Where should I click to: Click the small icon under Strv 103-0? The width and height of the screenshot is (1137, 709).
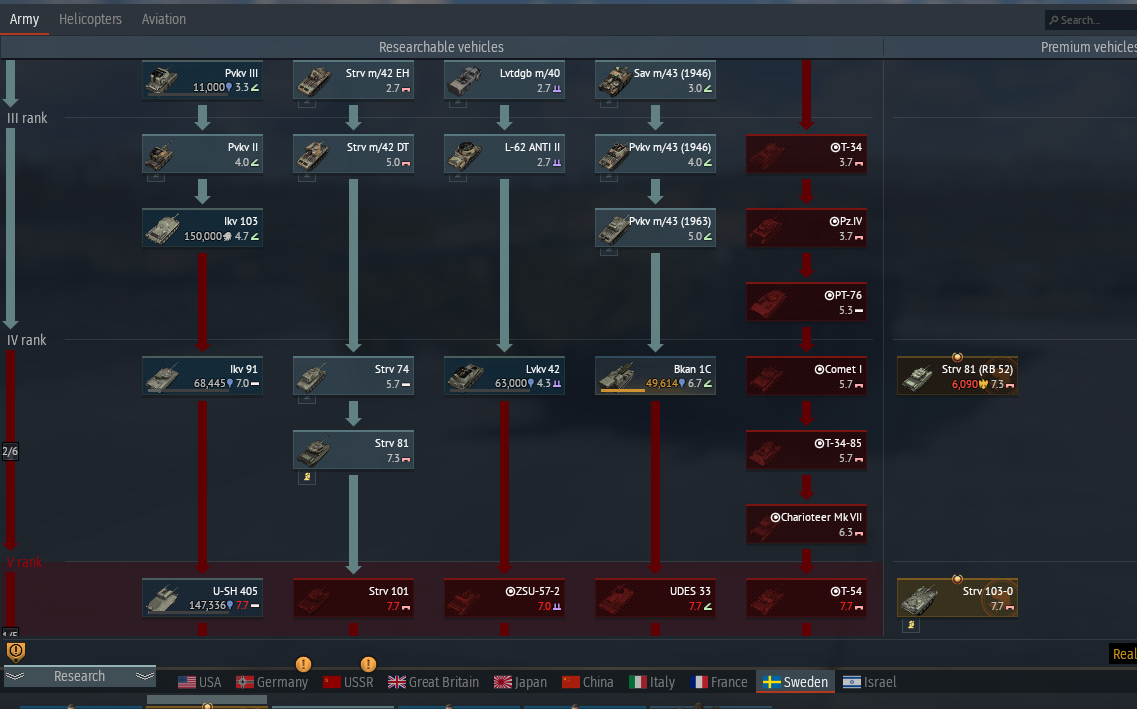point(911,625)
